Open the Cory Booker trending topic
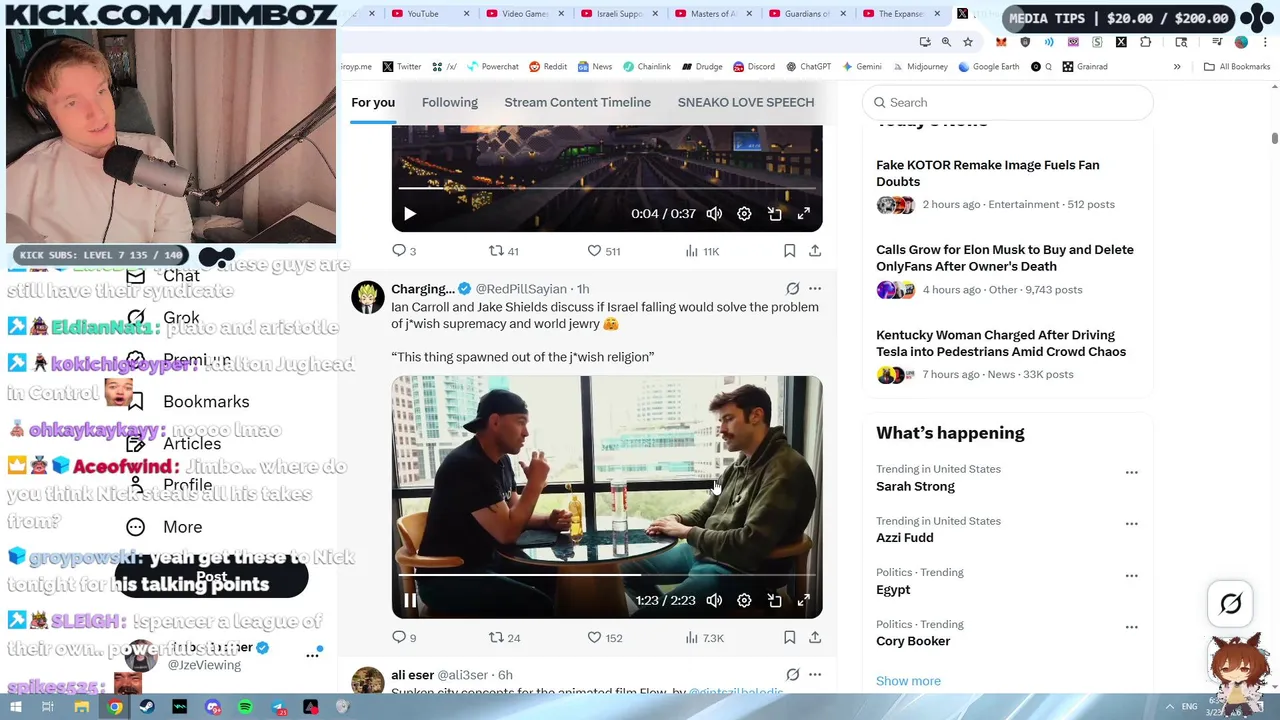The width and height of the screenshot is (1280, 720). 913,641
